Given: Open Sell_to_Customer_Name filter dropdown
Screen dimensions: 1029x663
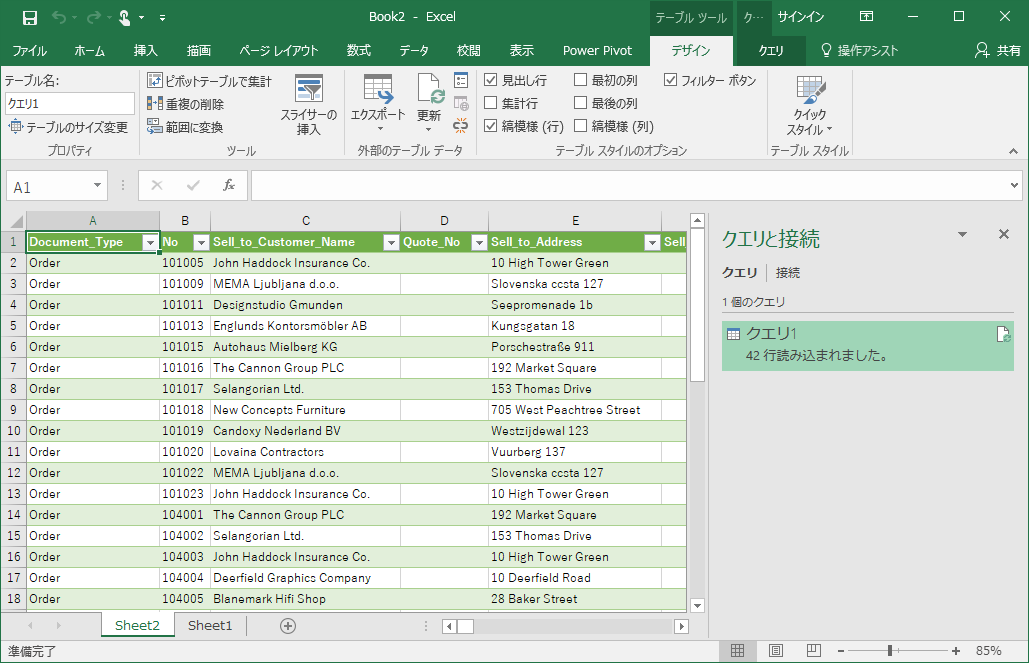Looking at the screenshot, I should click(390, 242).
